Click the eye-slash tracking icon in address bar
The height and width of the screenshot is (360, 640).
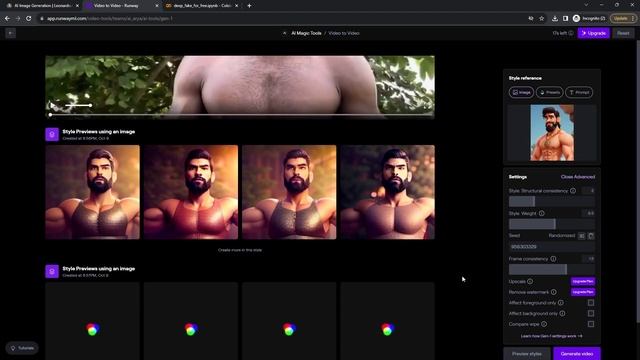pos(531,18)
